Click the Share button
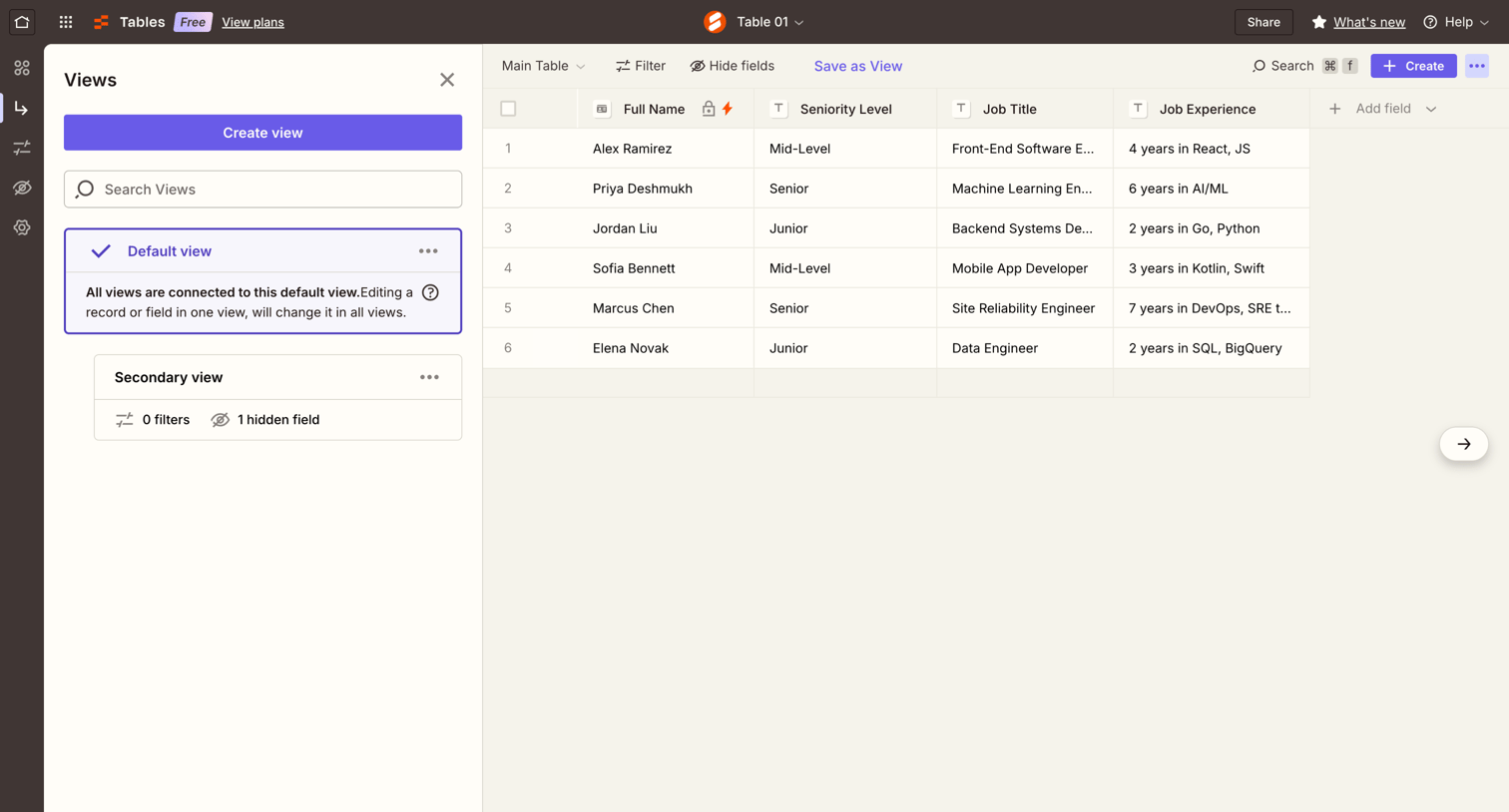Screen dimensions: 1509x812 coord(1263,22)
